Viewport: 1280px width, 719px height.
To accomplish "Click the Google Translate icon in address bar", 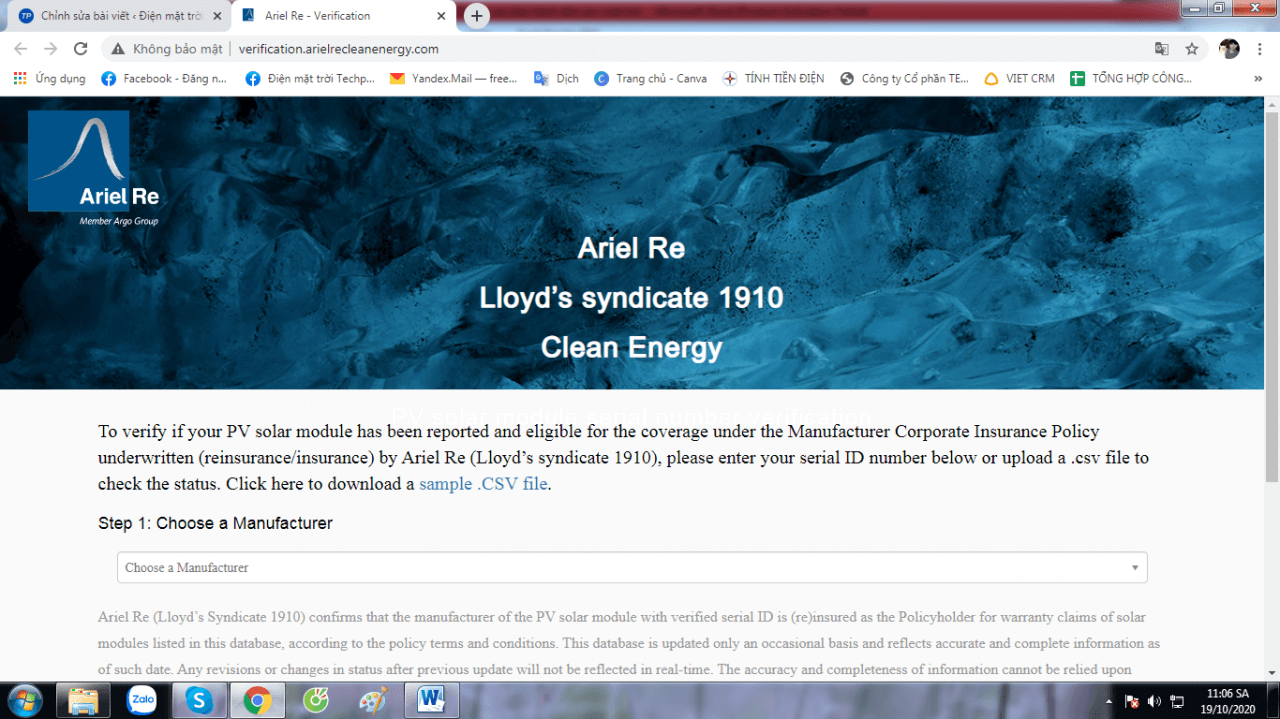I will 1161,49.
